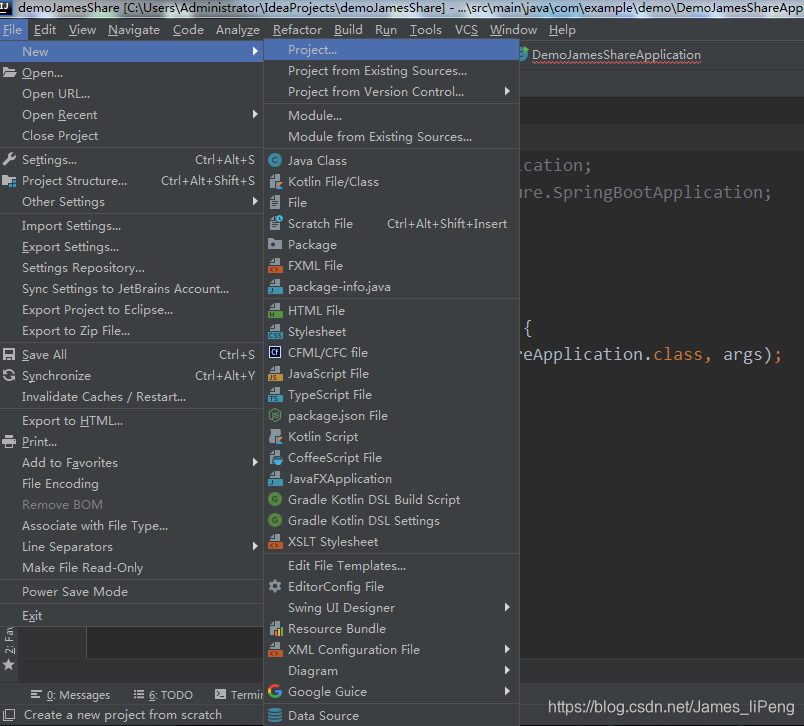Click Exit in the File menu
Image resolution: width=804 pixels, height=726 pixels.
pyautogui.click(x=131, y=616)
